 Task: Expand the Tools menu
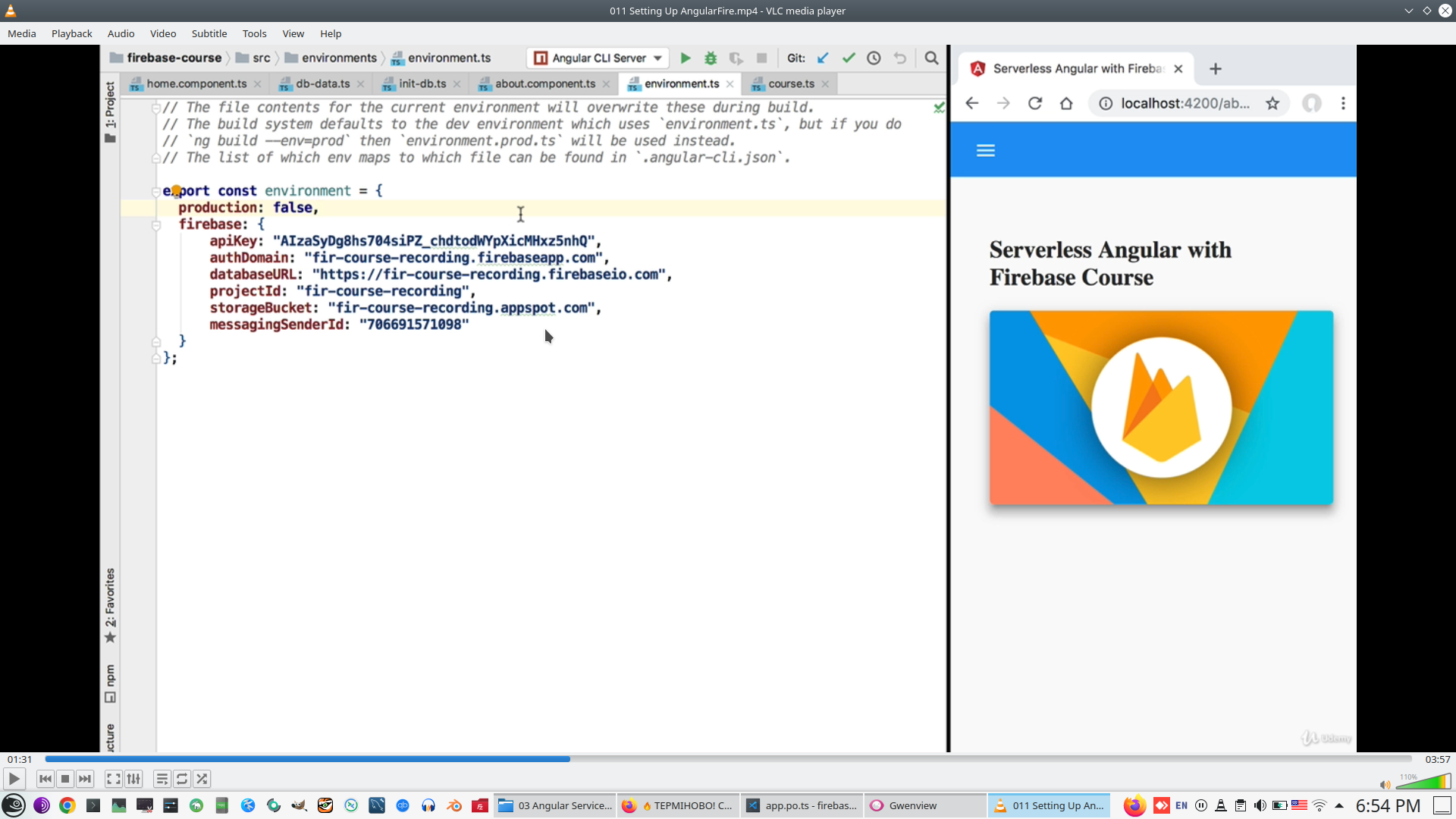pos(254,33)
